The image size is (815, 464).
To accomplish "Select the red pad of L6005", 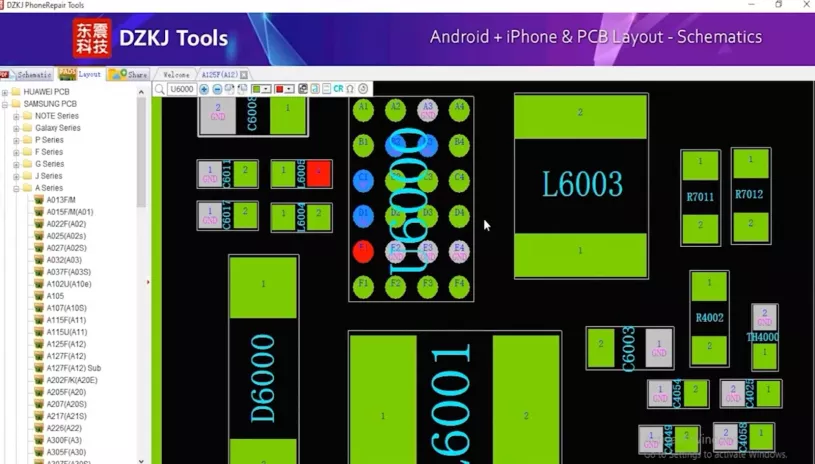I will click(x=319, y=174).
